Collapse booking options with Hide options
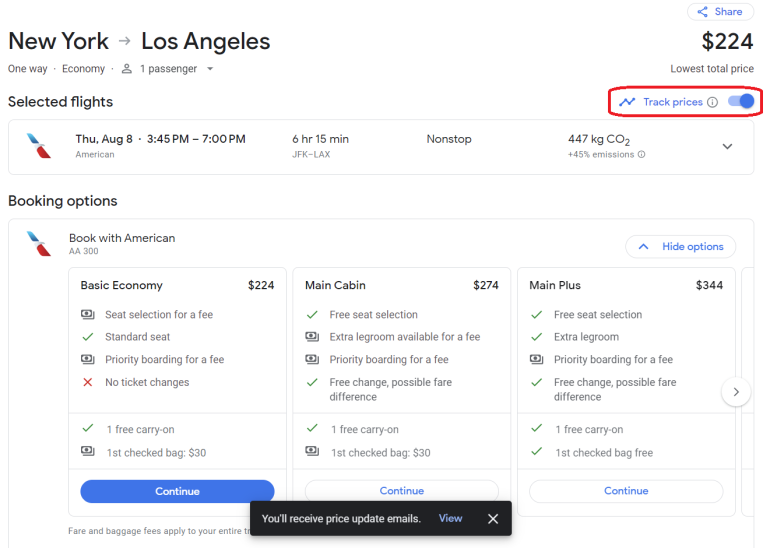This screenshot has width=770, height=548. [x=680, y=247]
